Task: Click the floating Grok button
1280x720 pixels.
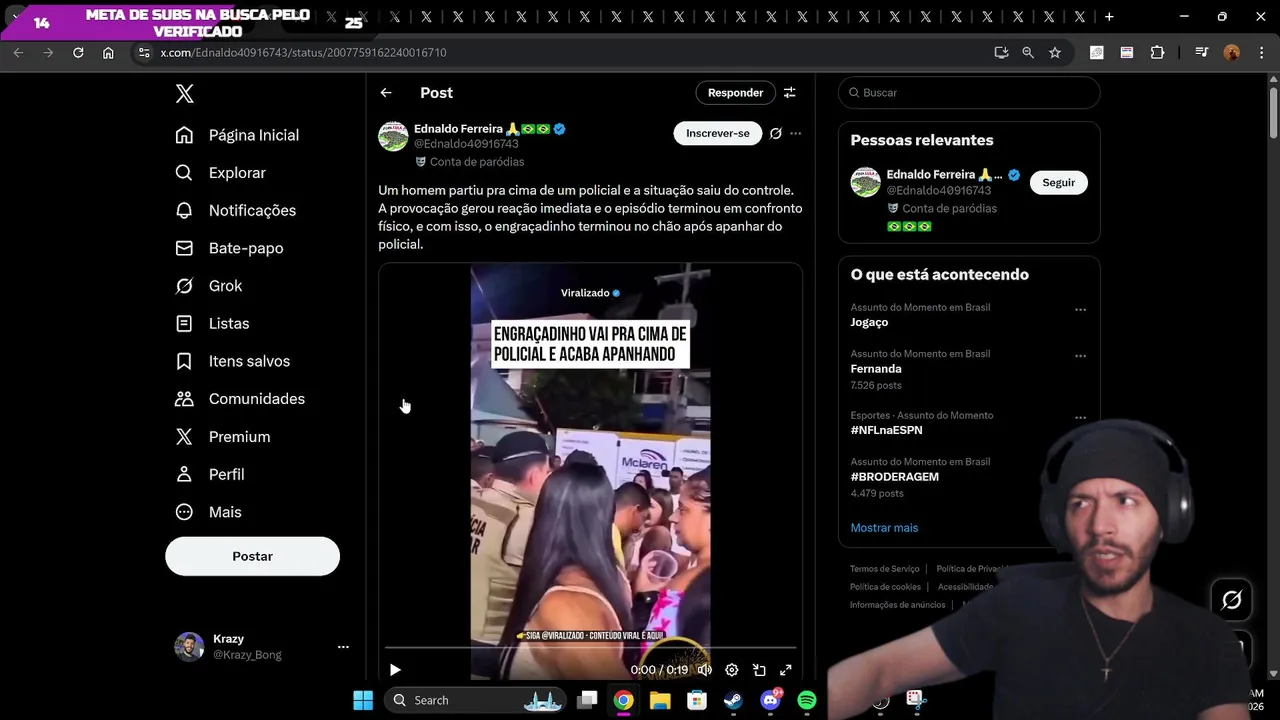Action: (1232, 600)
